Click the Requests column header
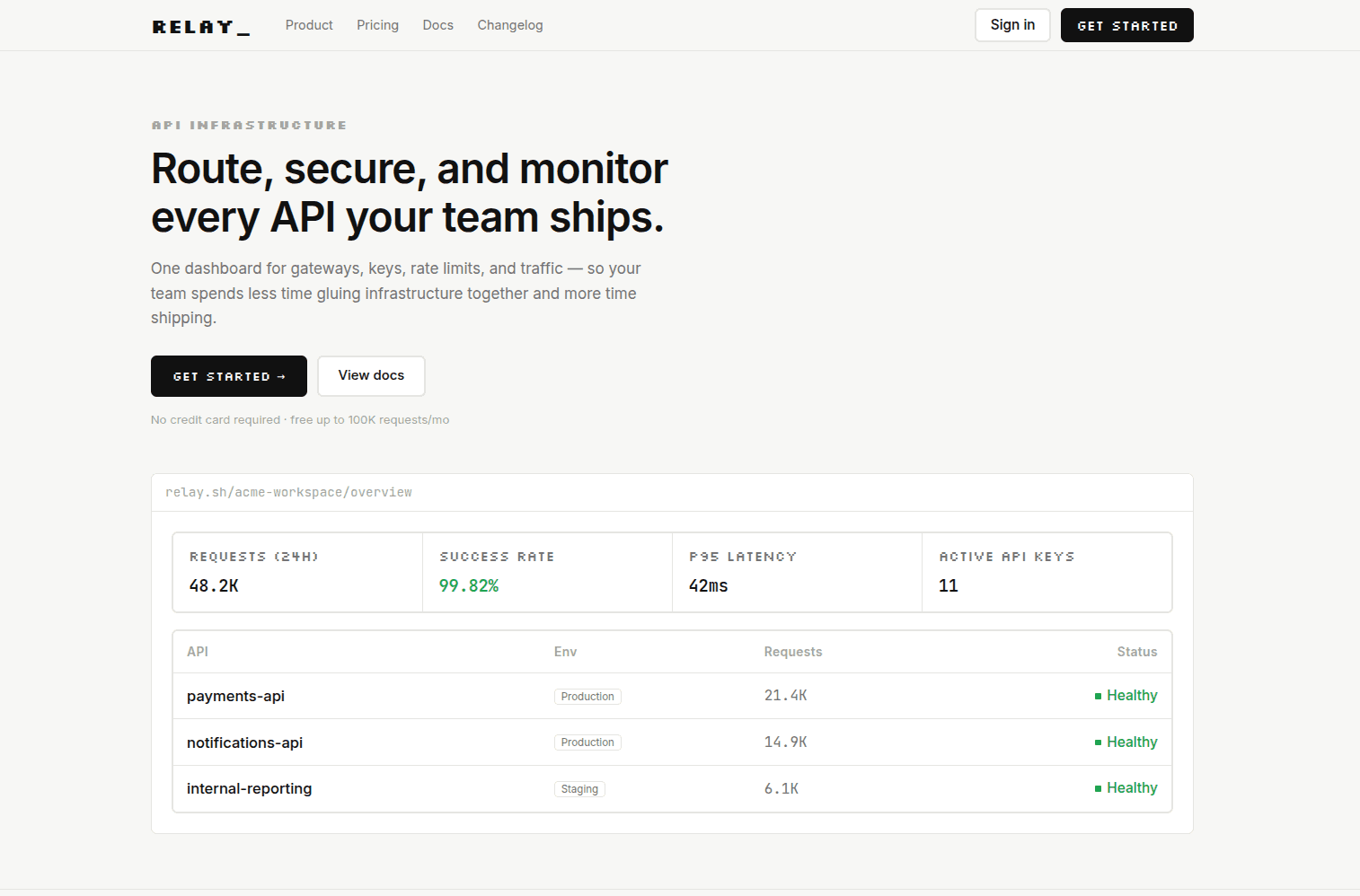The height and width of the screenshot is (896, 1360). coord(793,652)
